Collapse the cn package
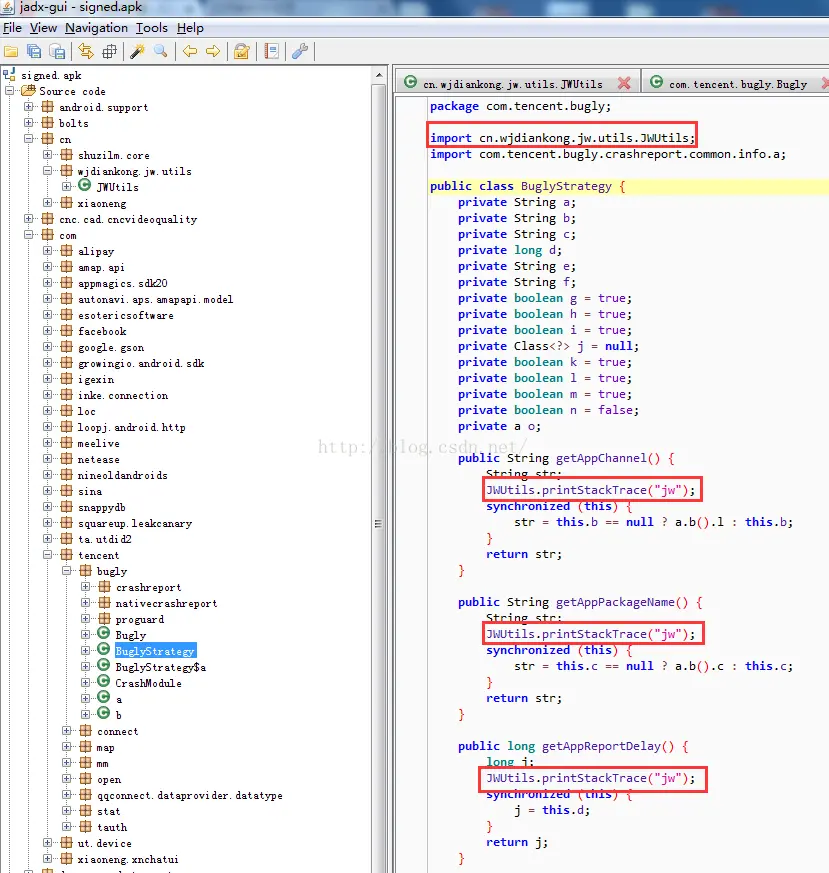Screen dimensions: 829x873 click(28, 139)
